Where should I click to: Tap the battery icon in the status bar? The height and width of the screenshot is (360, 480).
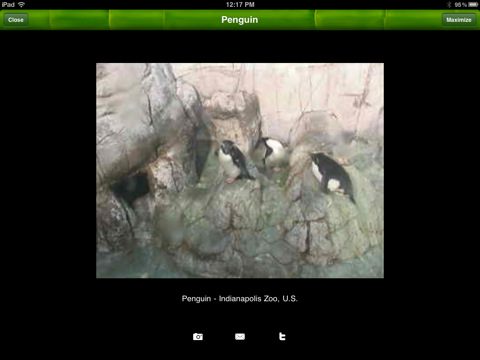pos(473,5)
